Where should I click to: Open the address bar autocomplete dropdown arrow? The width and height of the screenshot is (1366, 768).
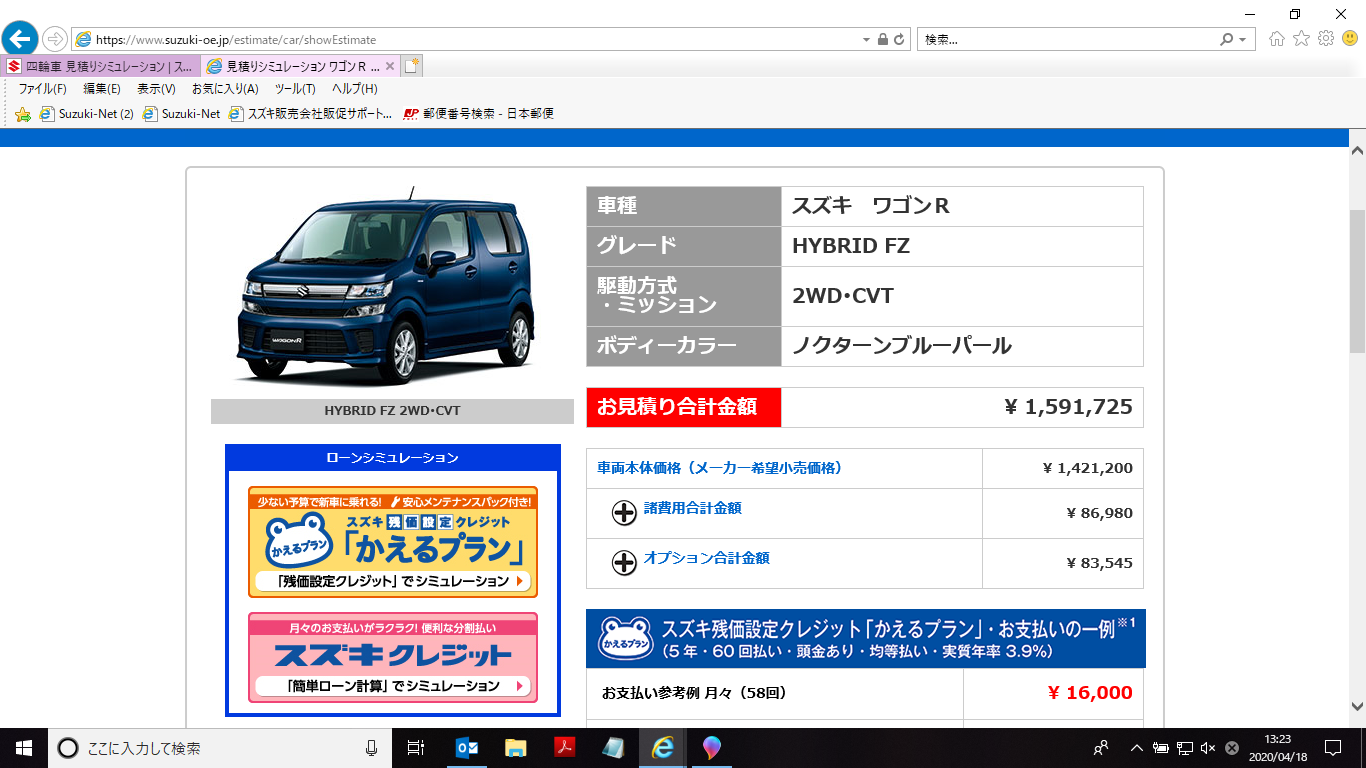coord(866,40)
